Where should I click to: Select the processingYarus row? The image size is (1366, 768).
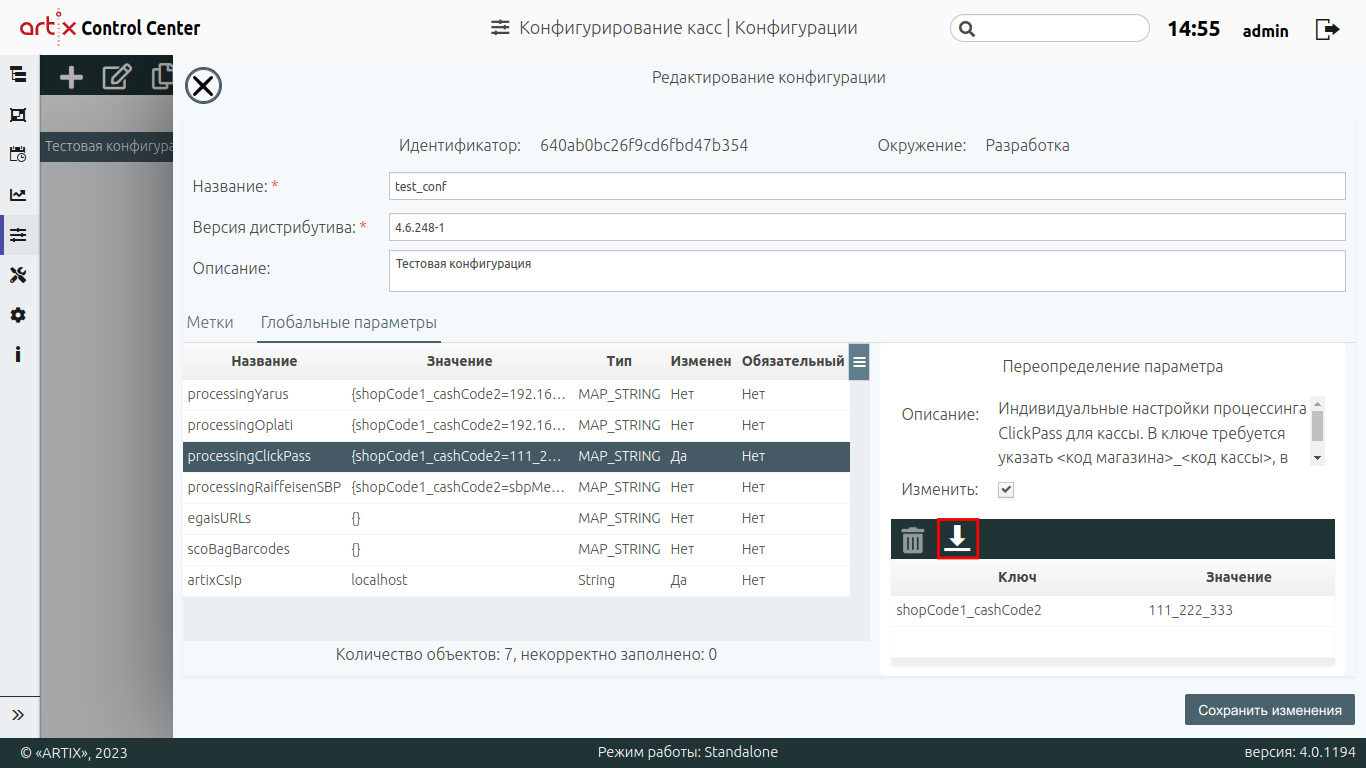[516, 394]
